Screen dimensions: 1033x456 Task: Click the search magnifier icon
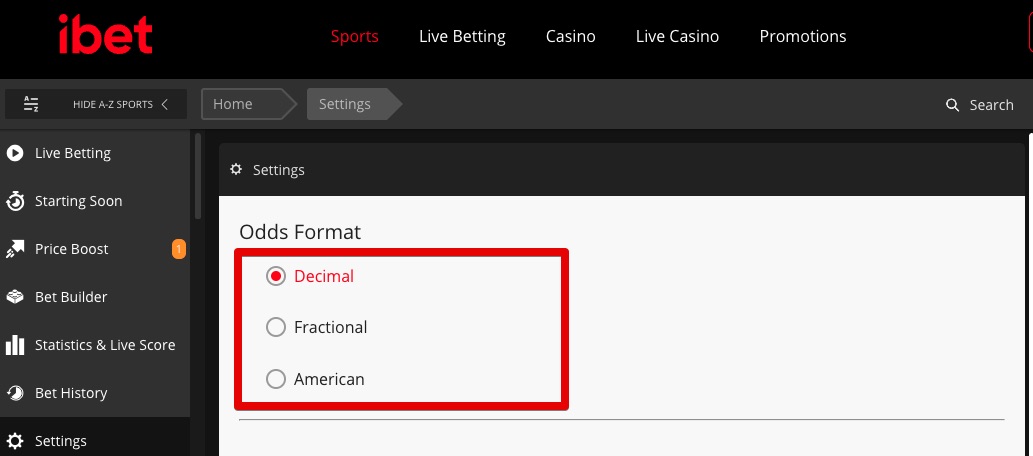[x=952, y=105]
